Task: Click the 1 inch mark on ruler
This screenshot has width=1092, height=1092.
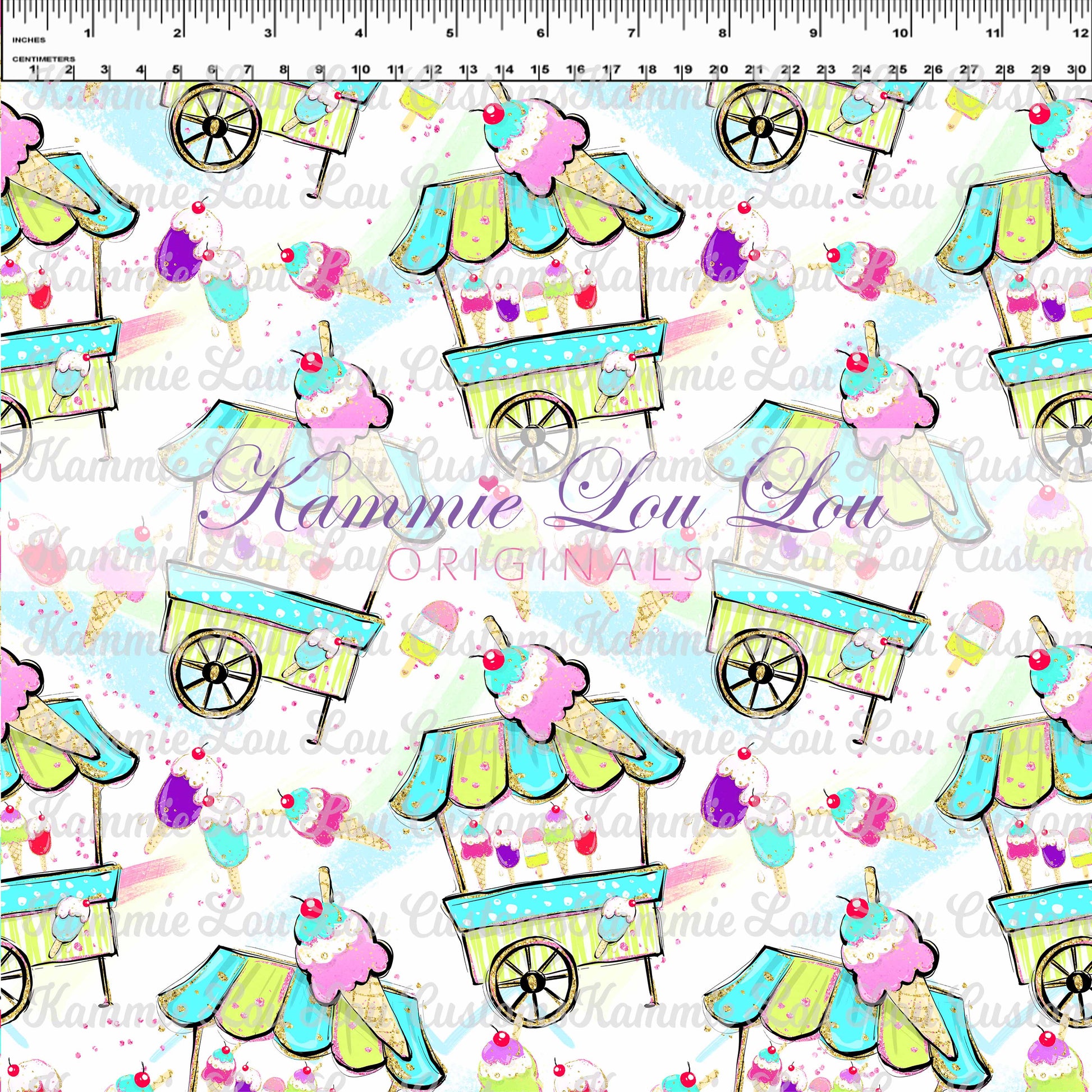Action: (87, 33)
